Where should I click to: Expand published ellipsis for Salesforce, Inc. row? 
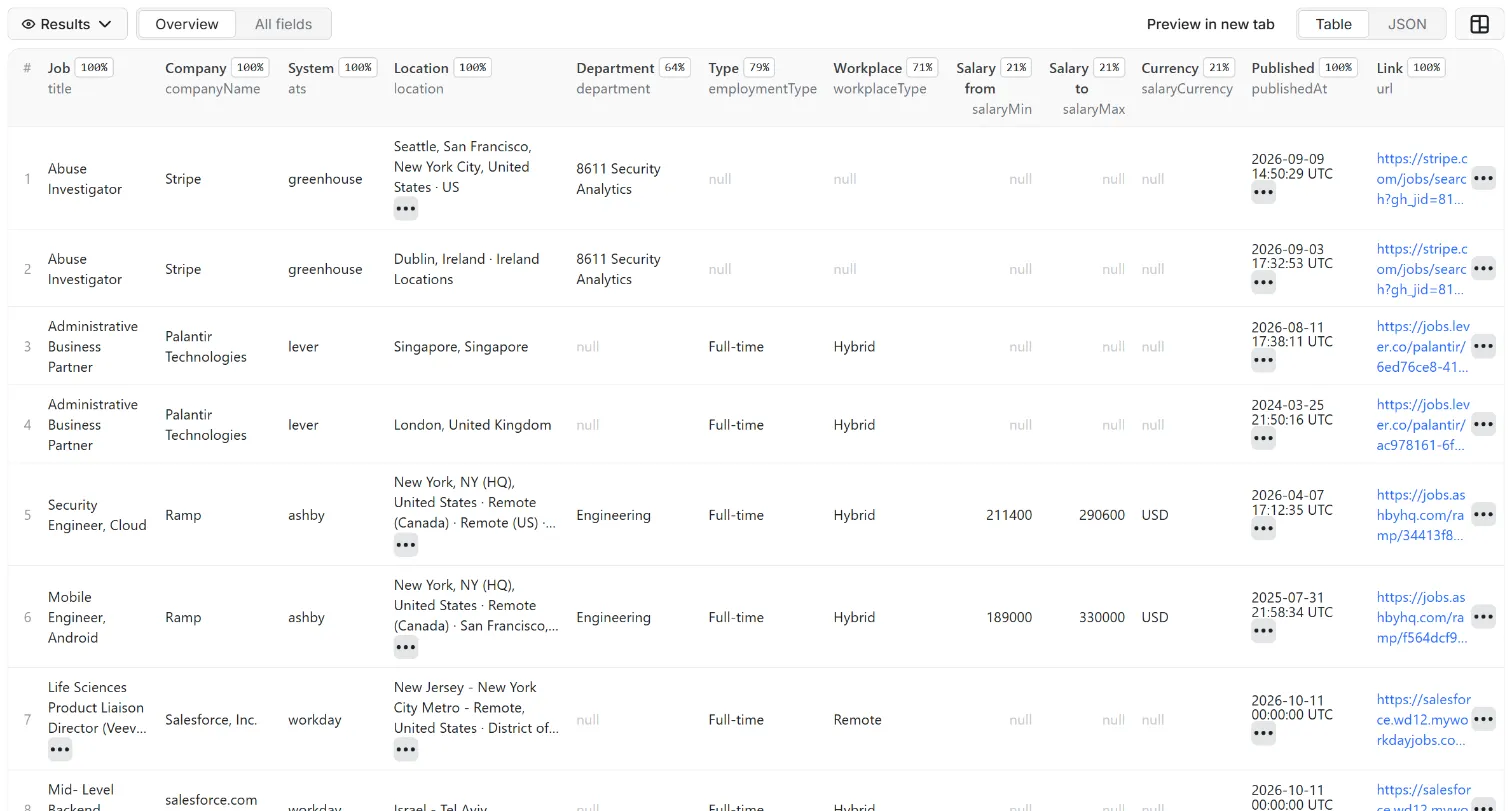pyautogui.click(x=1263, y=735)
